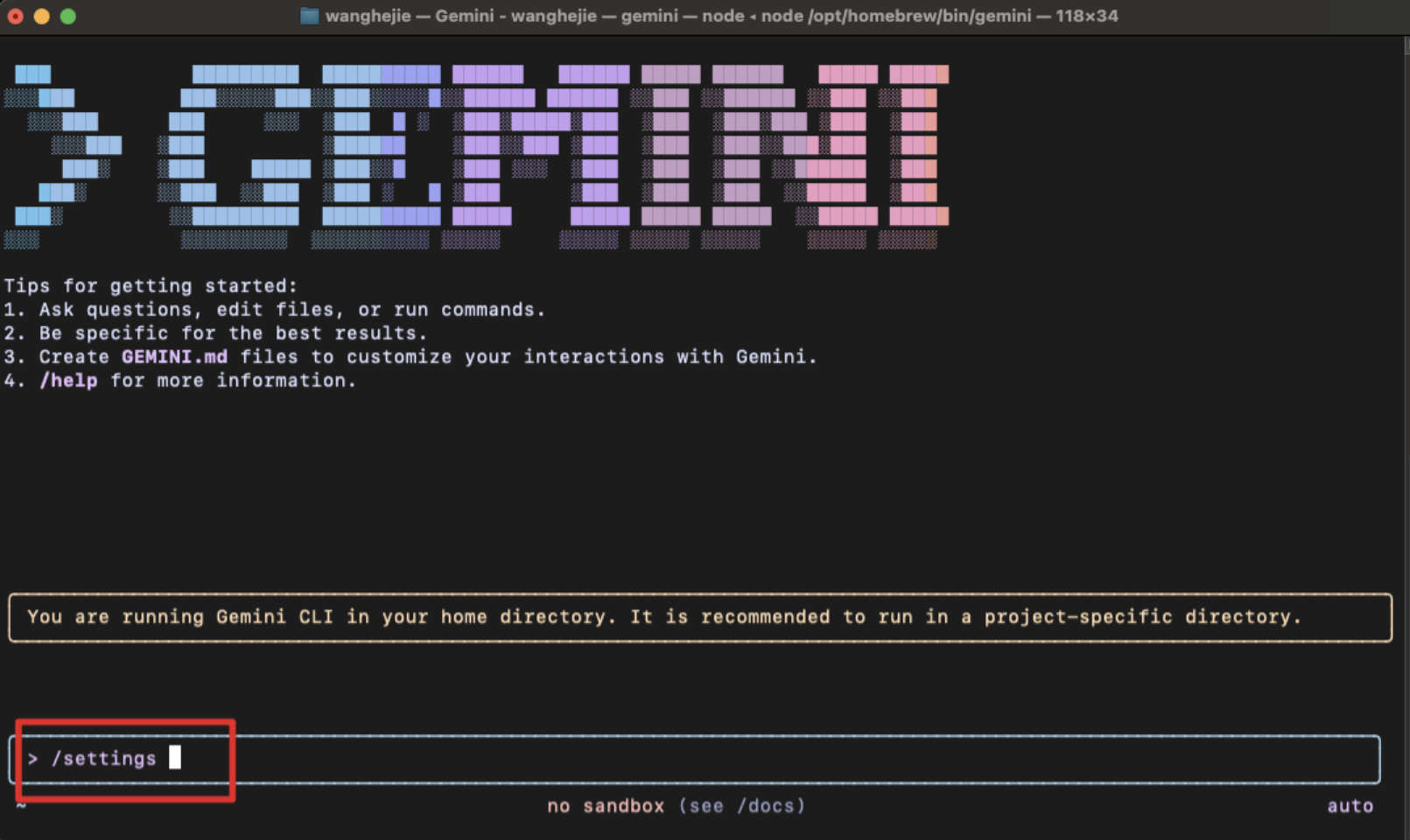Click the folder icon in the title bar
Screen dimensions: 1410x840
(x=309, y=16)
